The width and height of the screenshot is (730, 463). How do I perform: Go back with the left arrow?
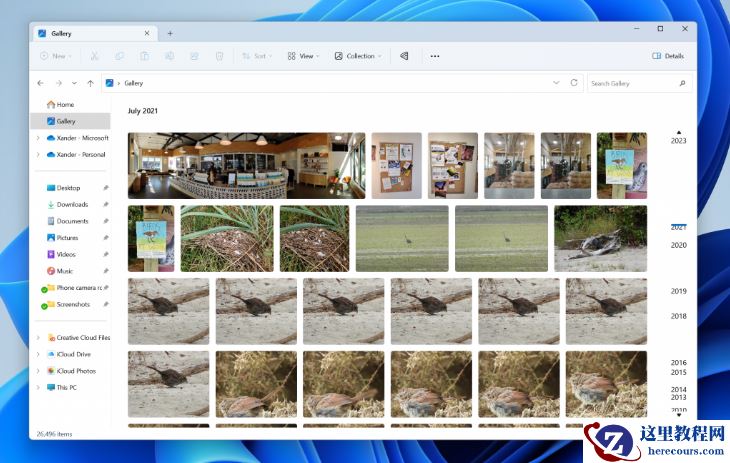pyautogui.click(x=41, y=83)
